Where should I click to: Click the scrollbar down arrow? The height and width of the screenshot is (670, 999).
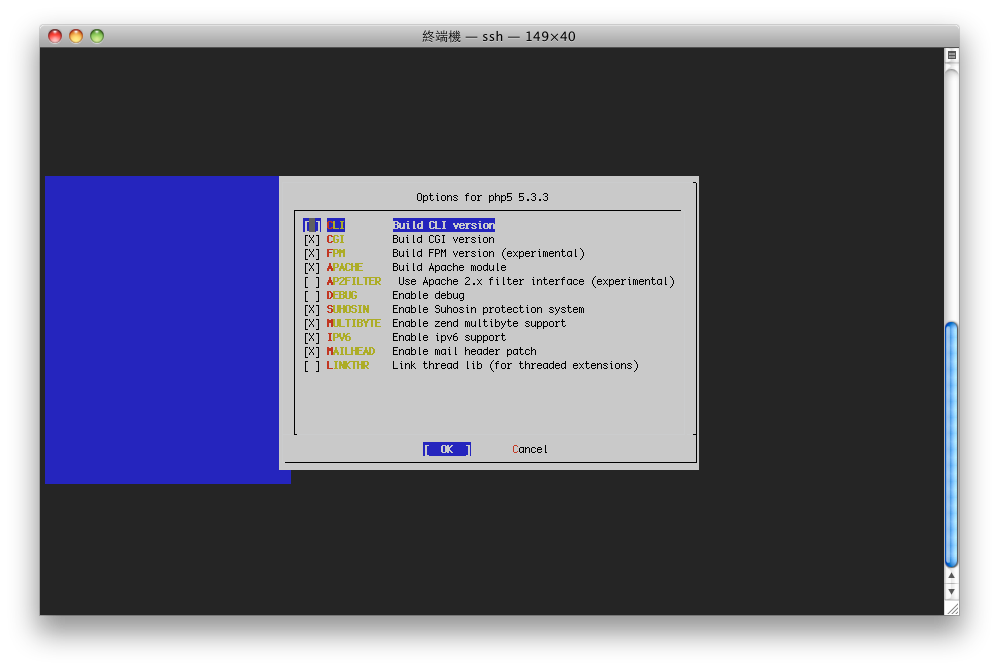pos(951,592)
